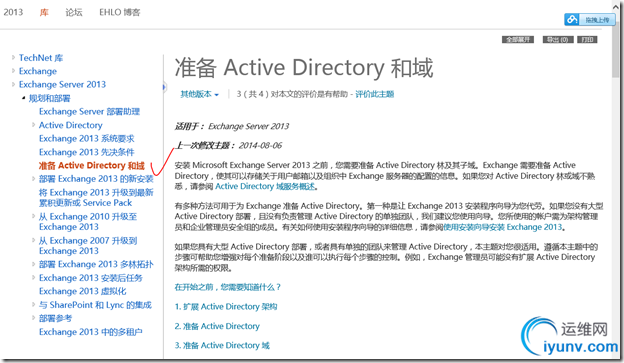Open 部署 Exchange 2013 多林拓扑 link

96,264
